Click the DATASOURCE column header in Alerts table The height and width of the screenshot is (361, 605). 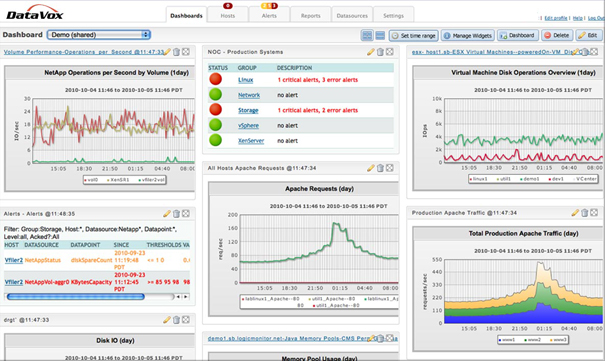(41, 245)
